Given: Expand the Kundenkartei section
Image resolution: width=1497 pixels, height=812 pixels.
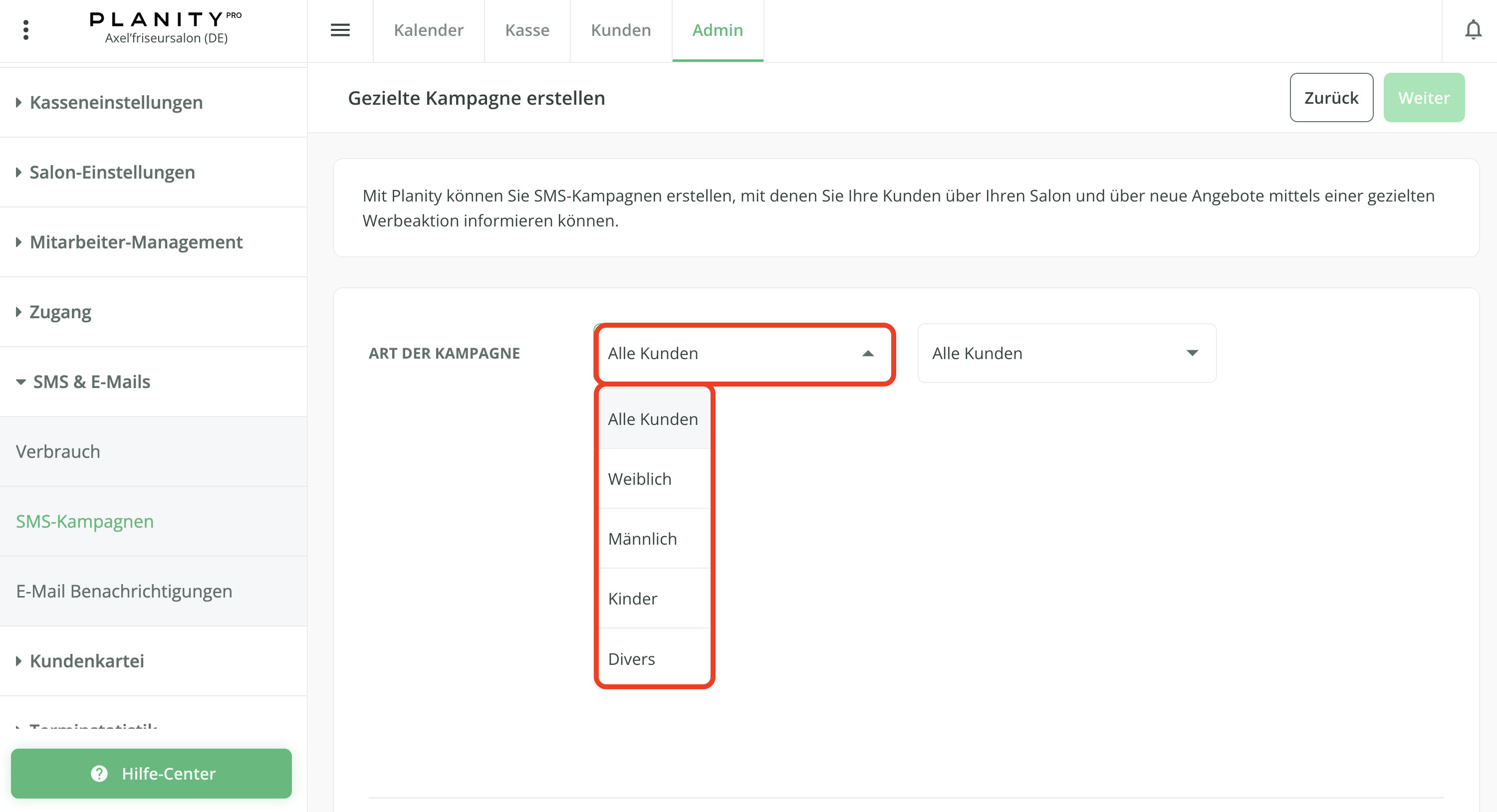Looking at the screenshot, I should pos(153,660).
